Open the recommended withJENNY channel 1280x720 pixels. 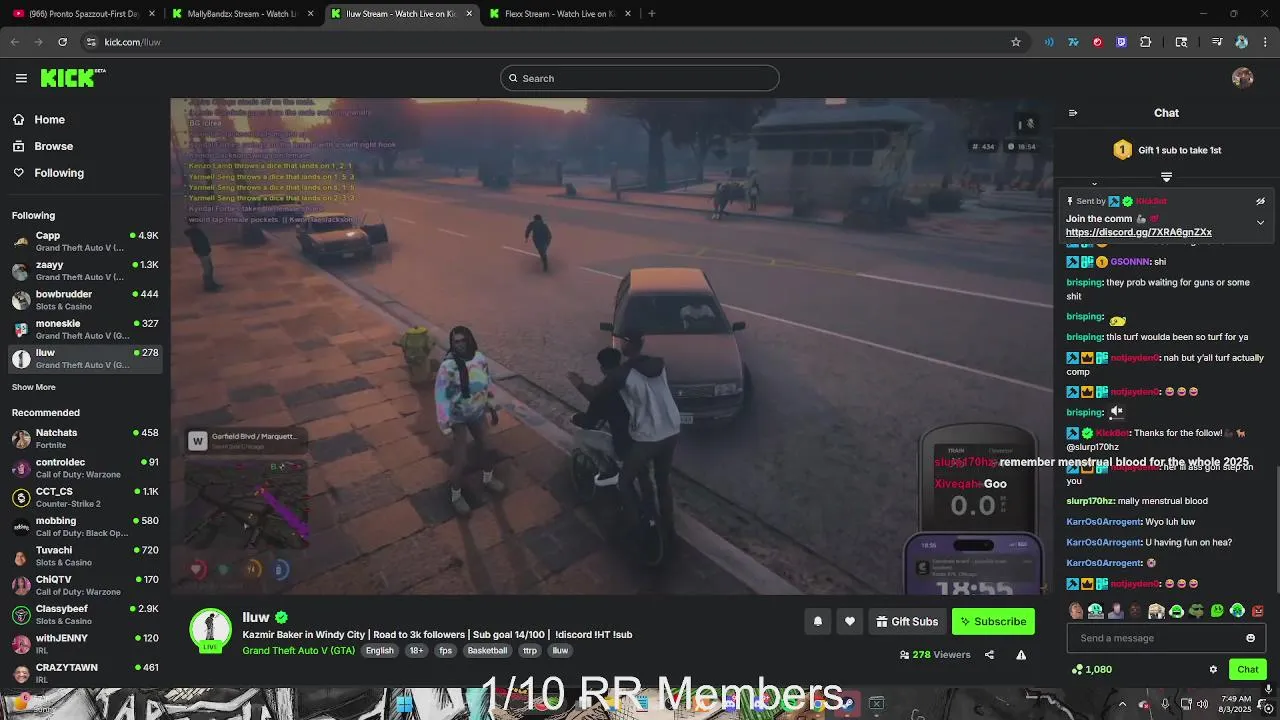coord(84,643)
